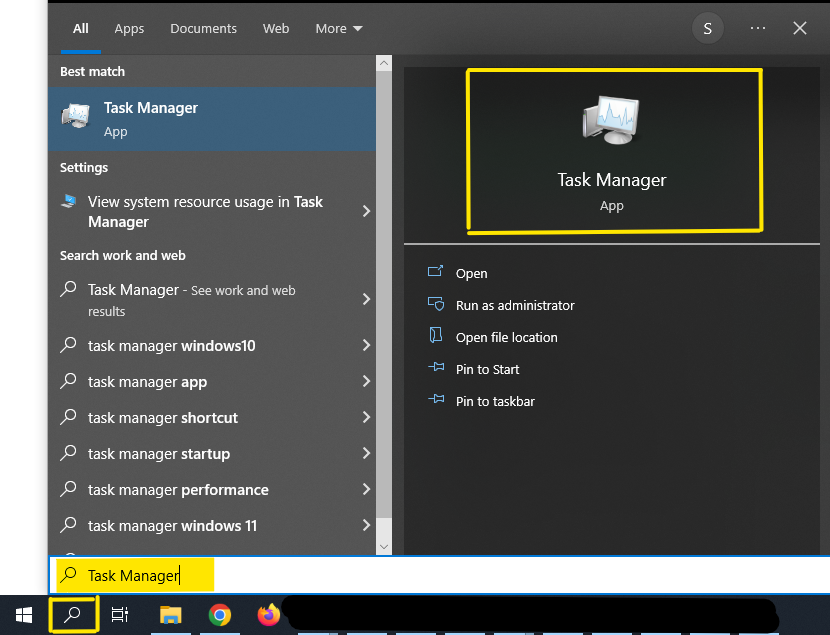Image resolution: width=830 pixels, height=635 pixels.
Task: Expand Task Manager web results chevron
Action: 366,299
